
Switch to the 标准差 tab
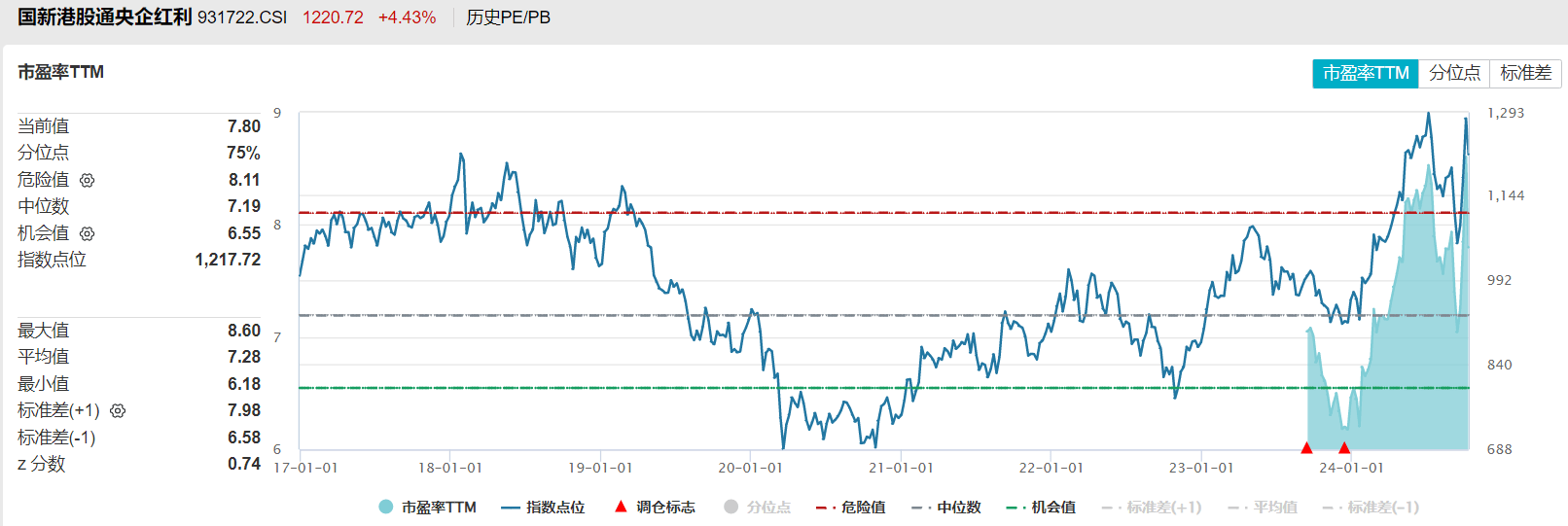[1525, 74]
